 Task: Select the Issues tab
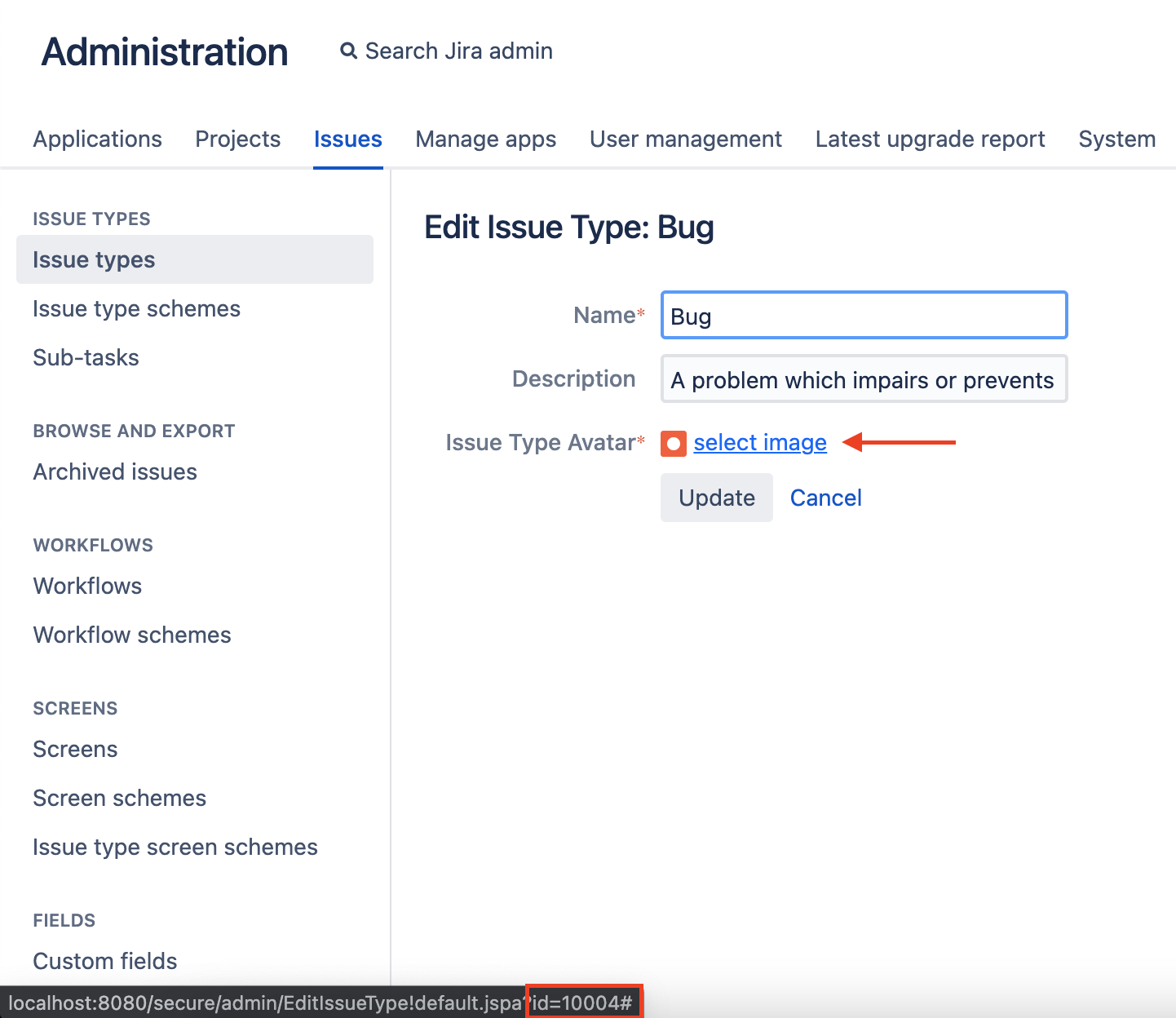[x=347, y=139]
